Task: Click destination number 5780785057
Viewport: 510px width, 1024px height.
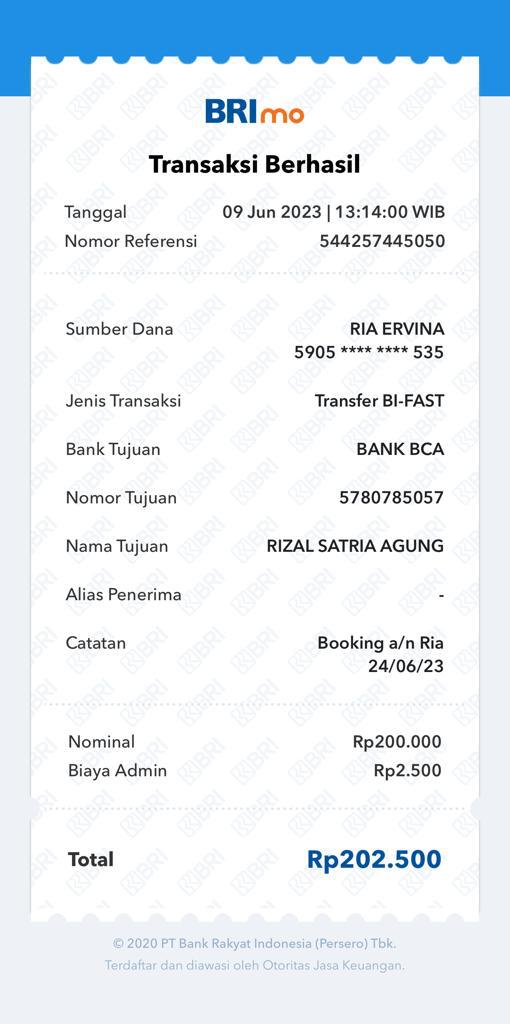Action: coord(392,498)
